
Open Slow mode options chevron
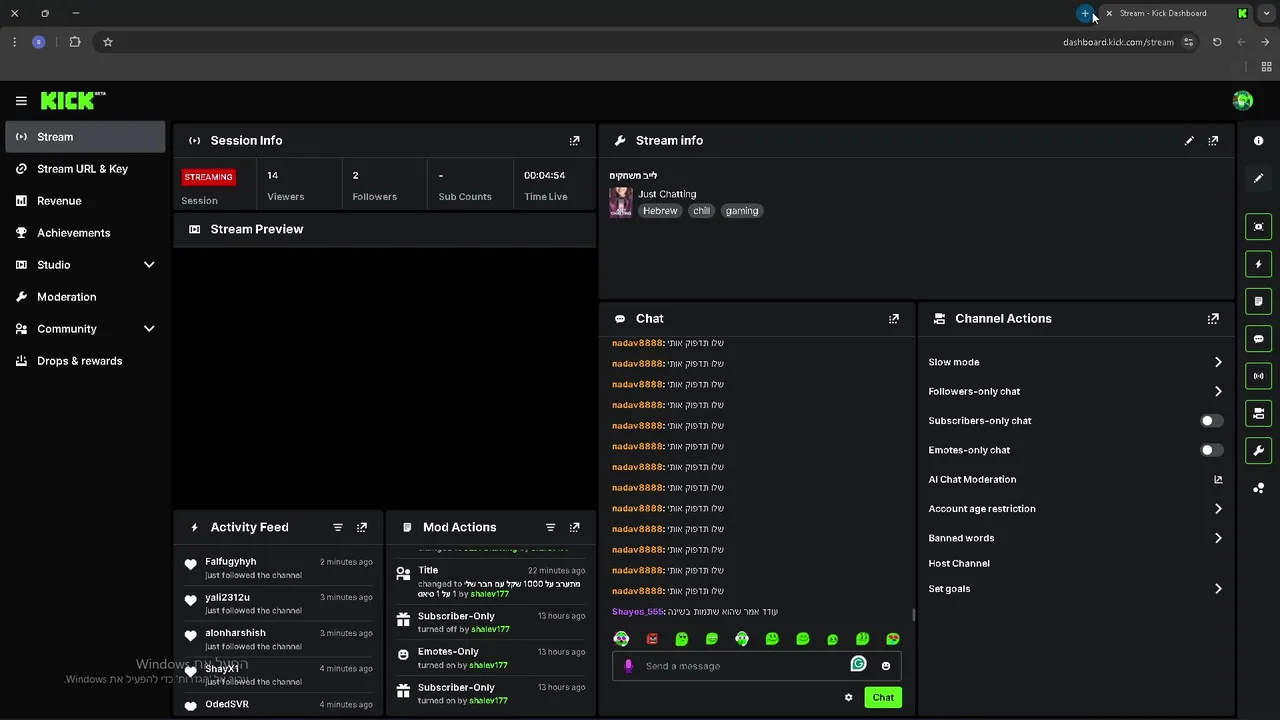1218,362
